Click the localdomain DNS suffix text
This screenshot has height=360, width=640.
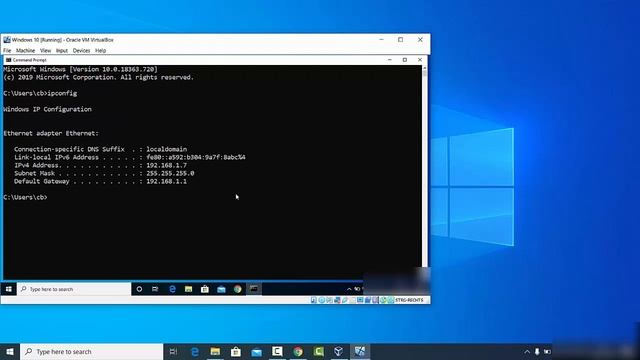tap(167, 149)
